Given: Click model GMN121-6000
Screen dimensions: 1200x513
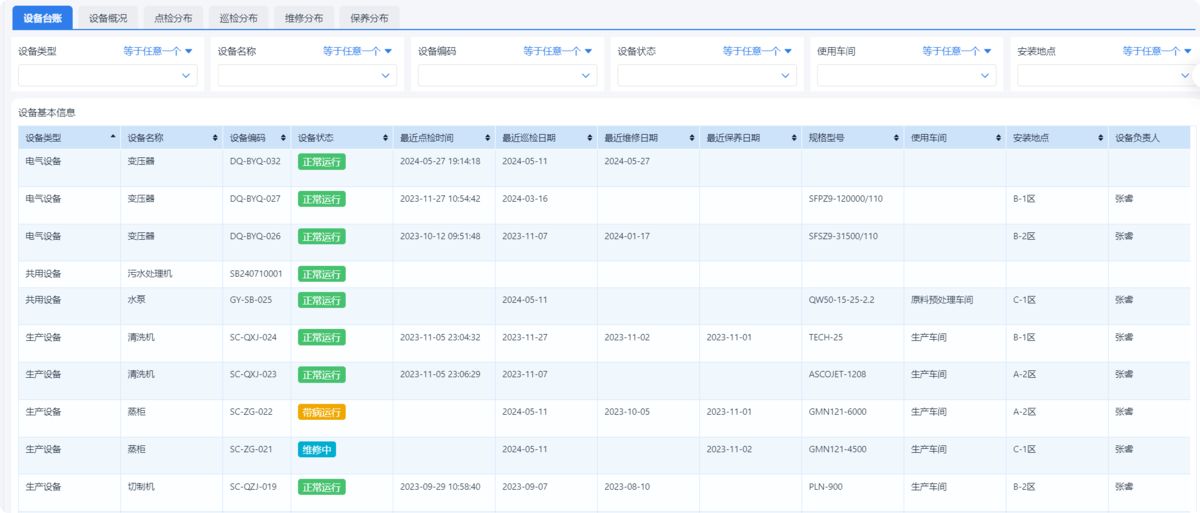Looking at the screenshot, I should 836,411.
